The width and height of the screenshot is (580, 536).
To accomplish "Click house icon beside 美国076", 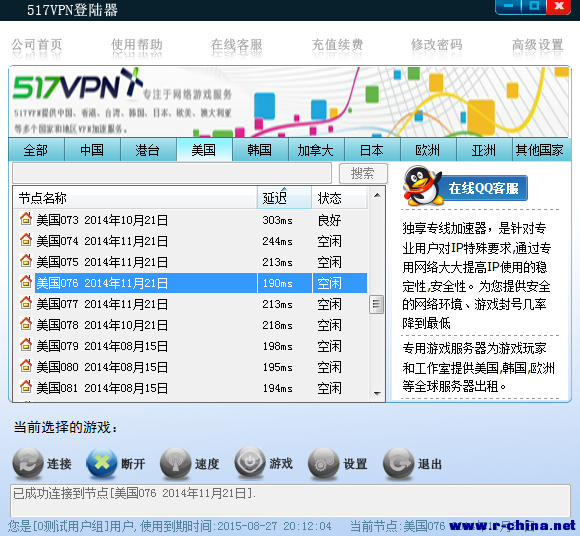I will coord(26,282).
